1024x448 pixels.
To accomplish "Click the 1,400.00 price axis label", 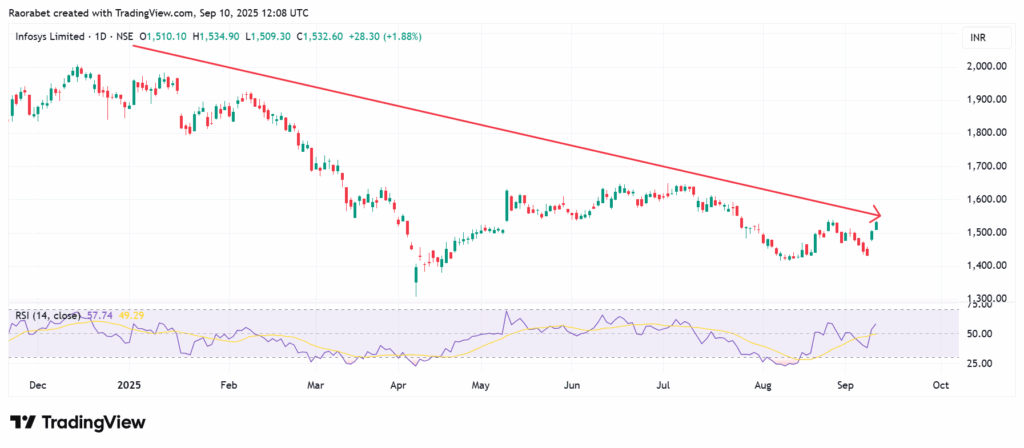I will pyautogui.click(x=985, y=266).
